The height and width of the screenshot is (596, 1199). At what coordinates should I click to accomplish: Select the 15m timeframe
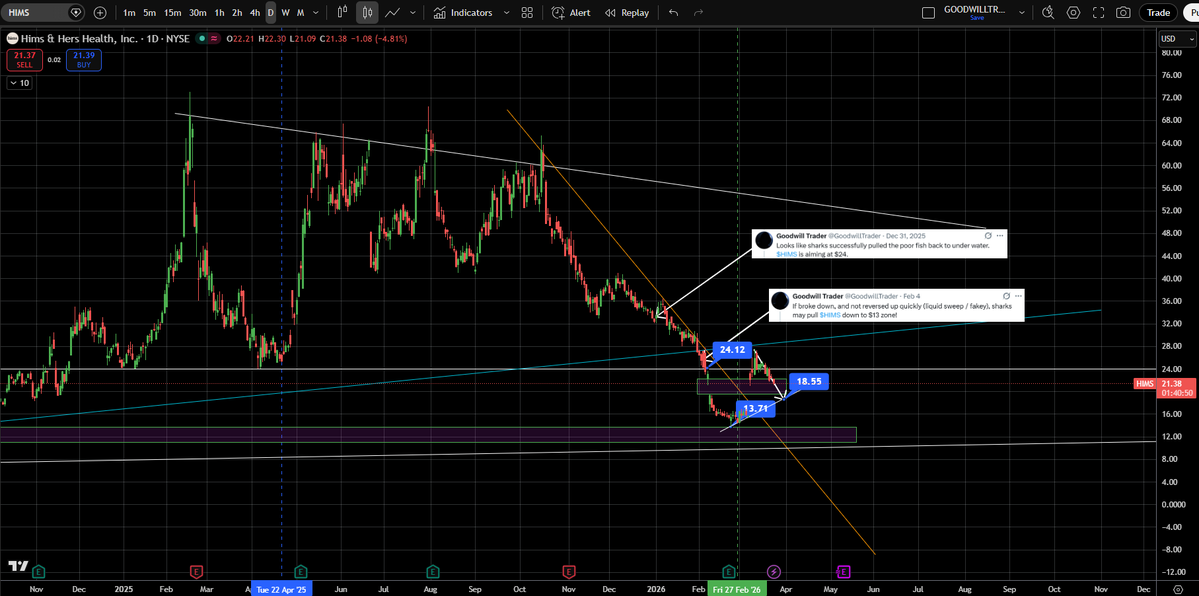[173, 13]
